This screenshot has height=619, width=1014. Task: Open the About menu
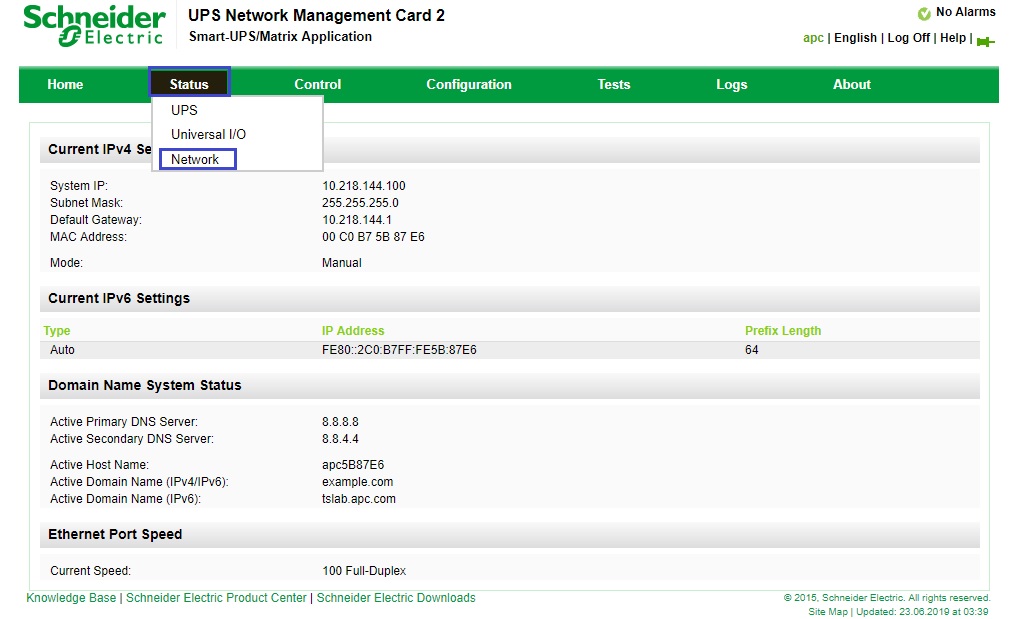[x=851, y=84]
